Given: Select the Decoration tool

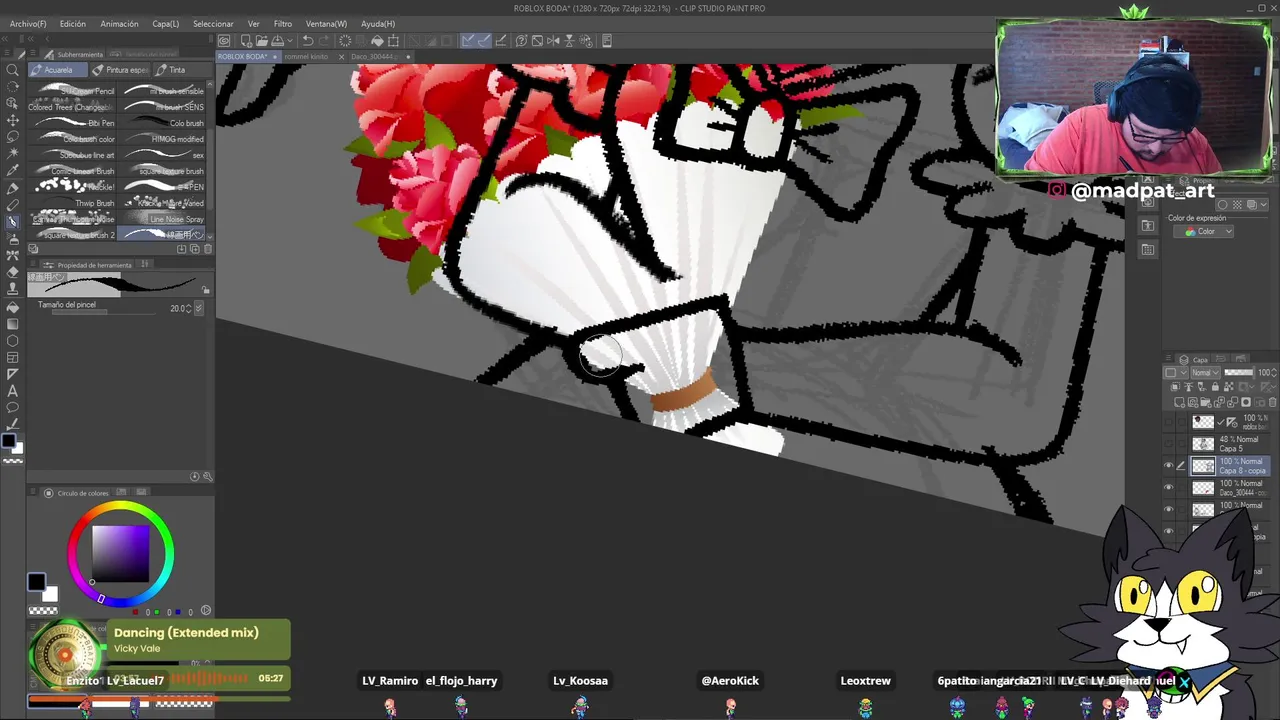Looking at the screenshot, I should [13, 255].
